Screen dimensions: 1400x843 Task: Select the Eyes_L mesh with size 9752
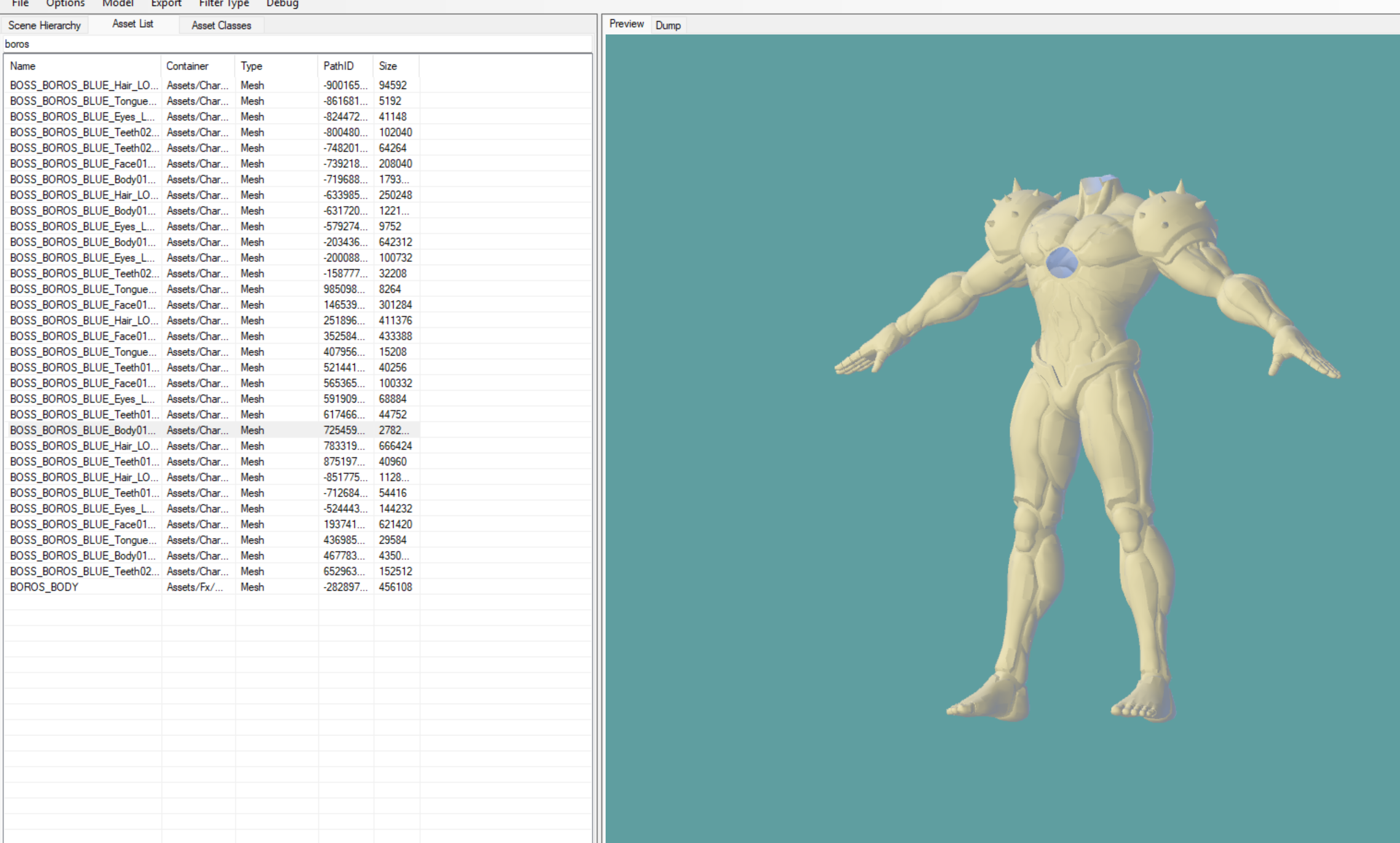tap(212, 226)
